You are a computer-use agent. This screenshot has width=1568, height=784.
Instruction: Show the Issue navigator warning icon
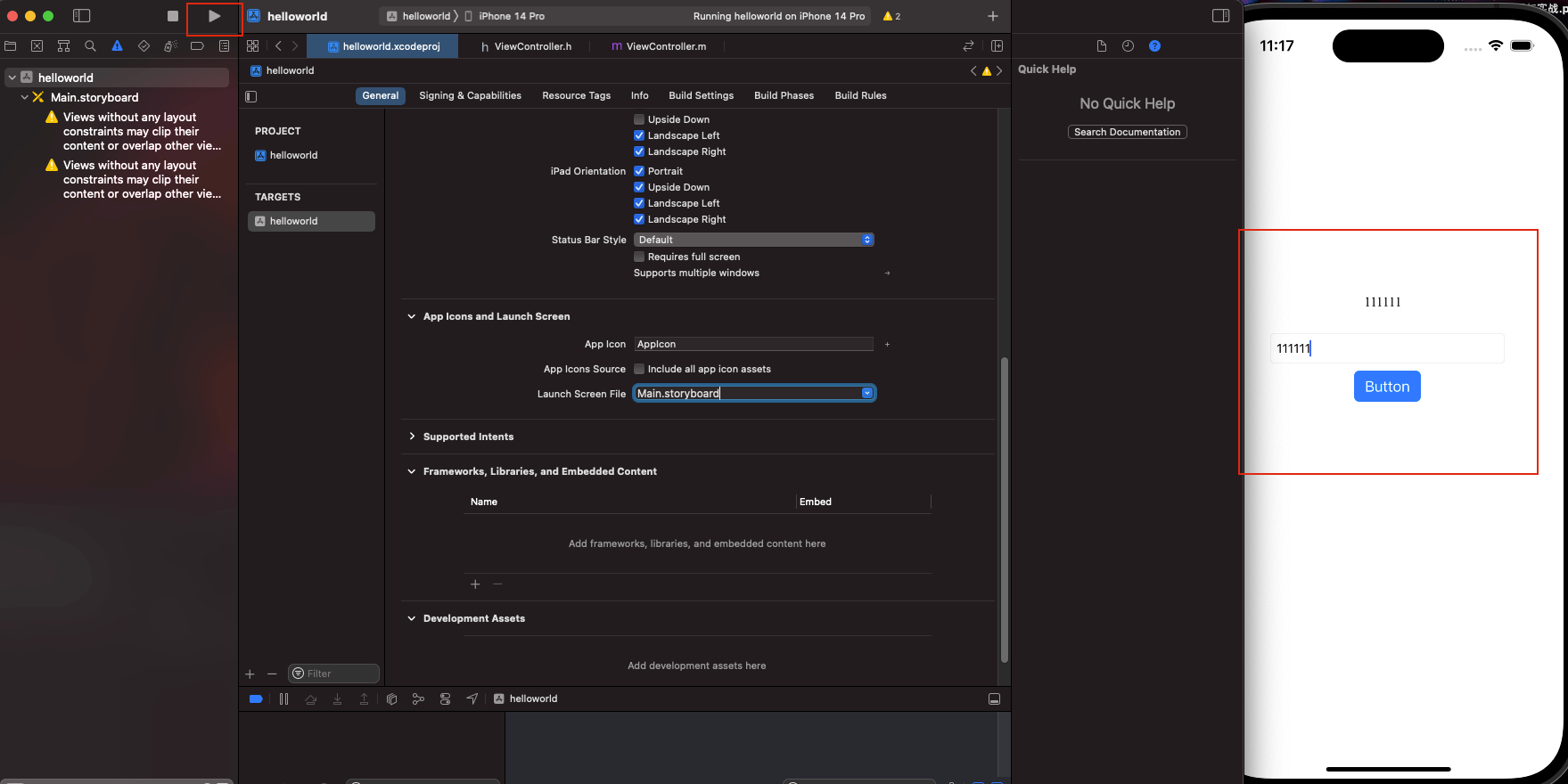coord(117,46)
